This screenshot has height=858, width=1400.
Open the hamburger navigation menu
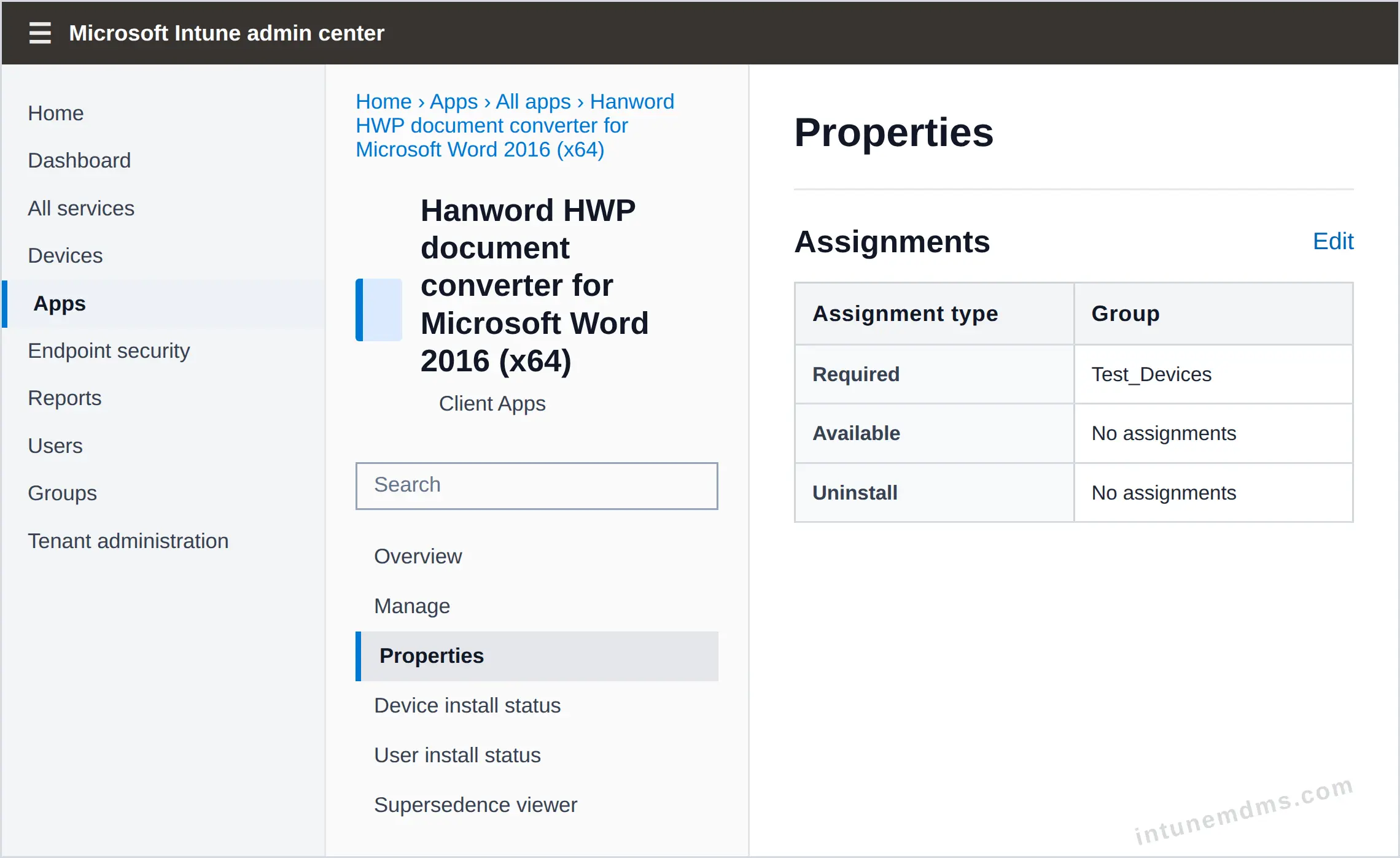pos(40,33)
